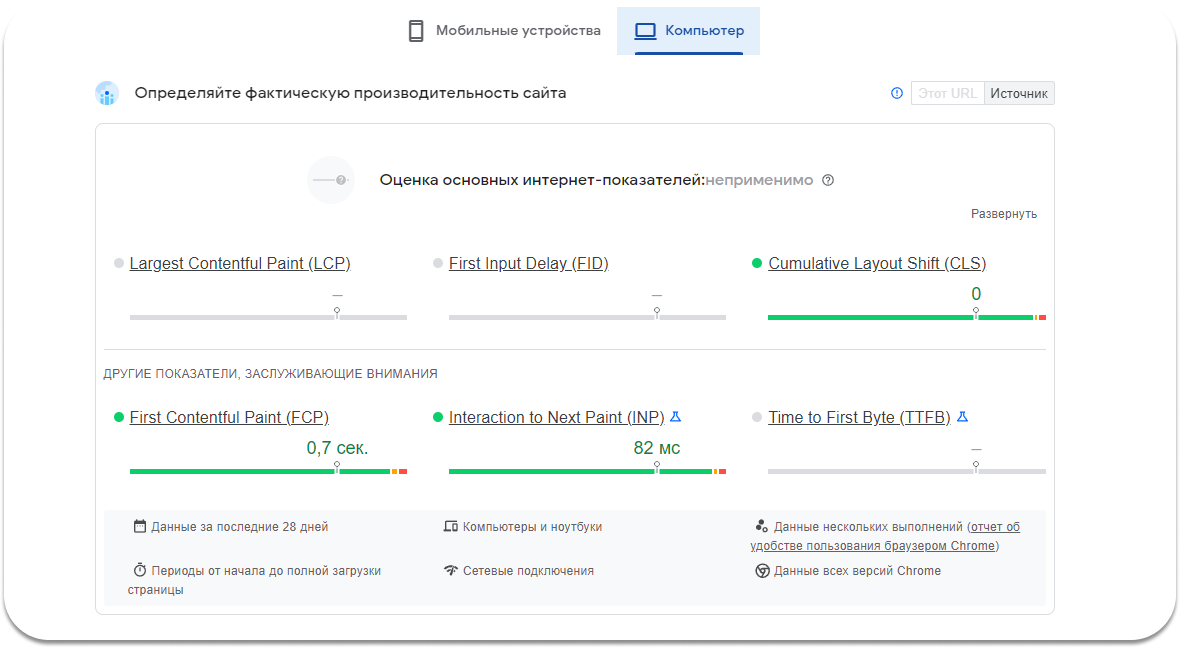Click the field data performance icon

click(107, 94)
